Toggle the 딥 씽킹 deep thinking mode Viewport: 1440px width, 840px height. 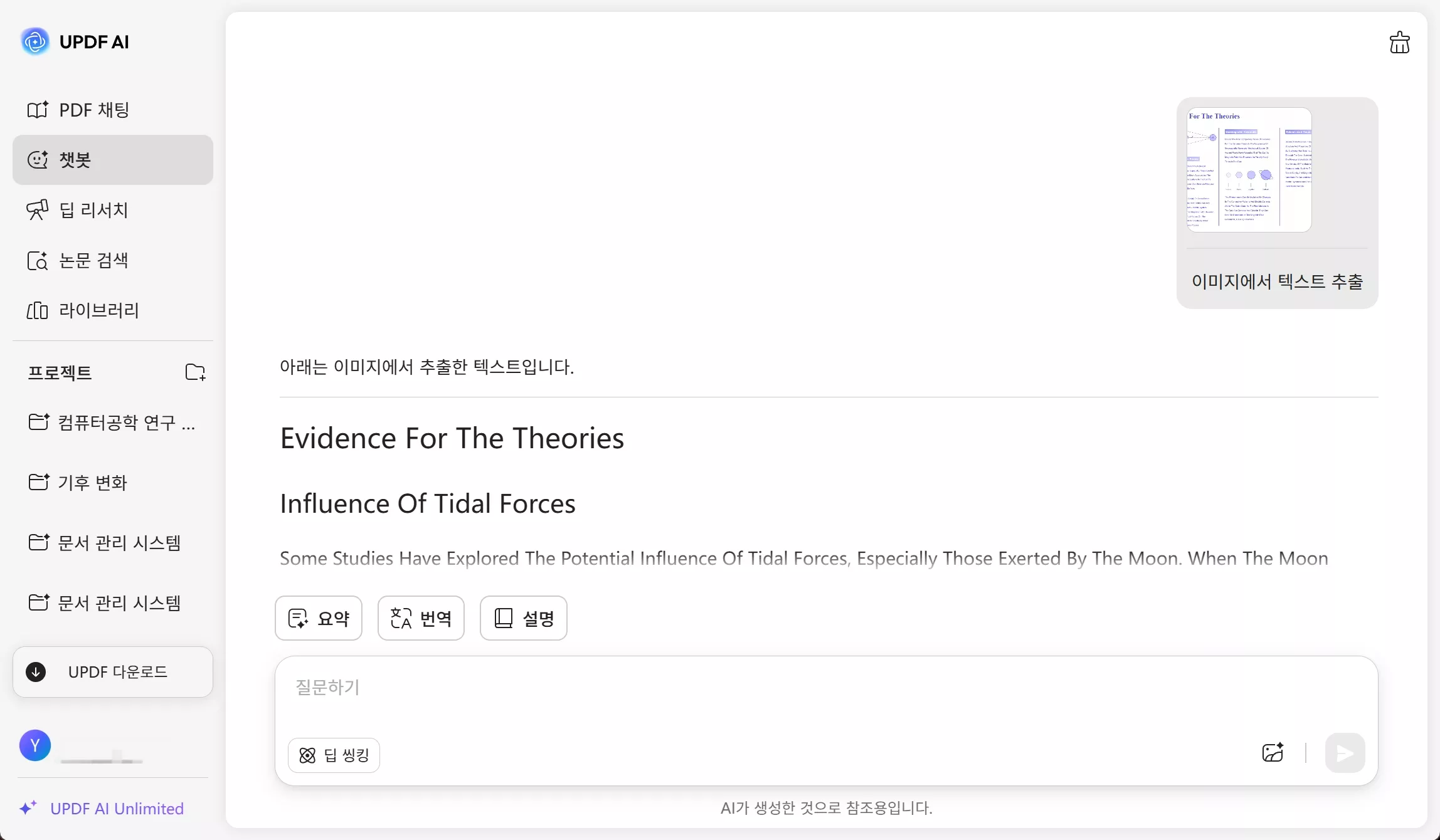(x=334, y=755)
